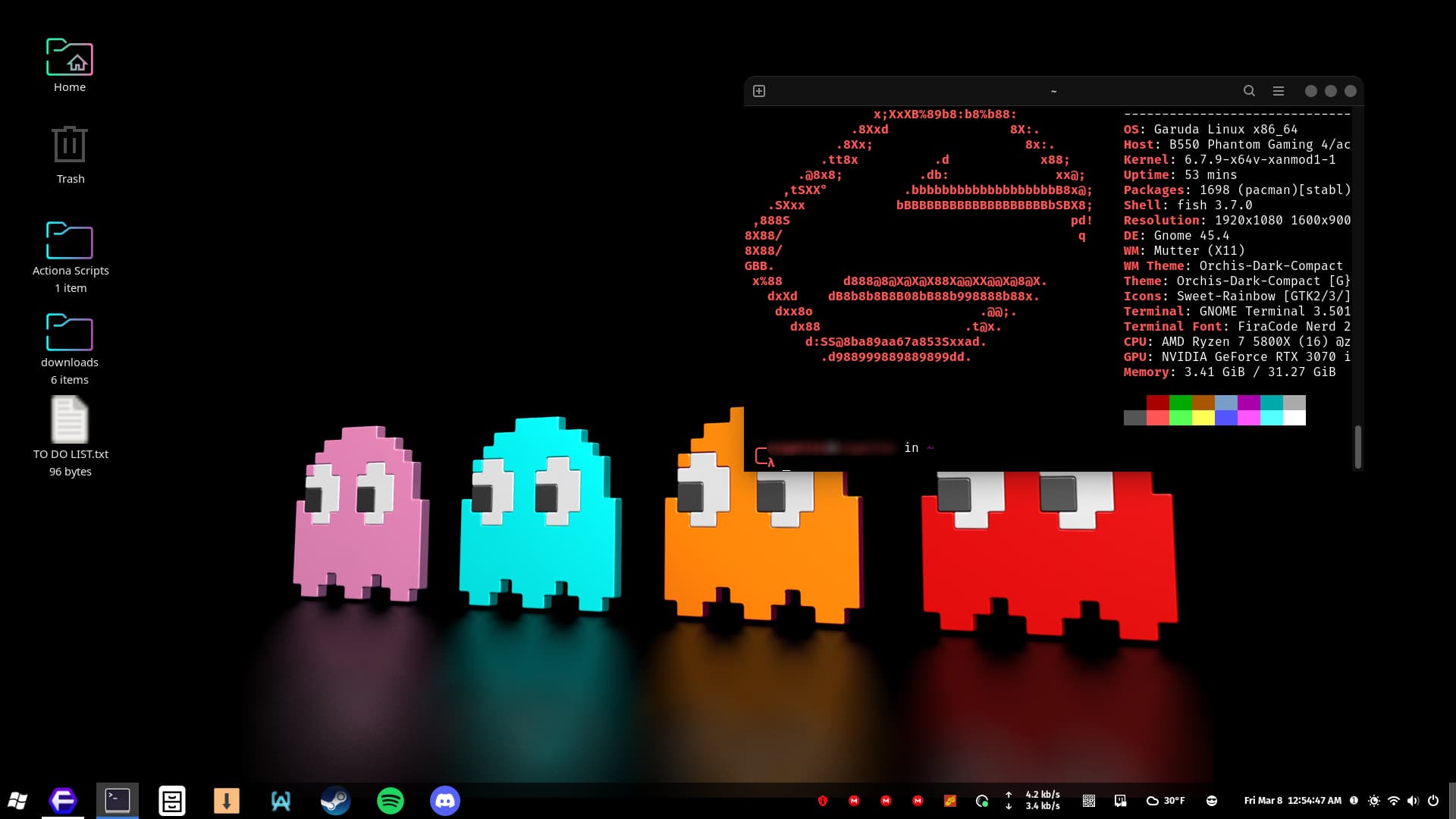Open the file cabinet file manager icon

[172, 801]
